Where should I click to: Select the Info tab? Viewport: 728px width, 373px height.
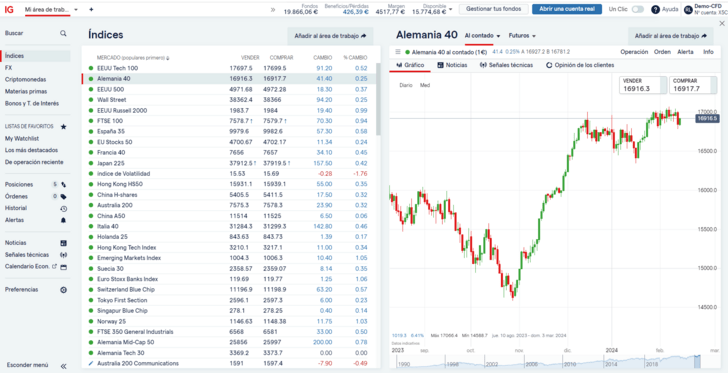(x=708, y=52)
